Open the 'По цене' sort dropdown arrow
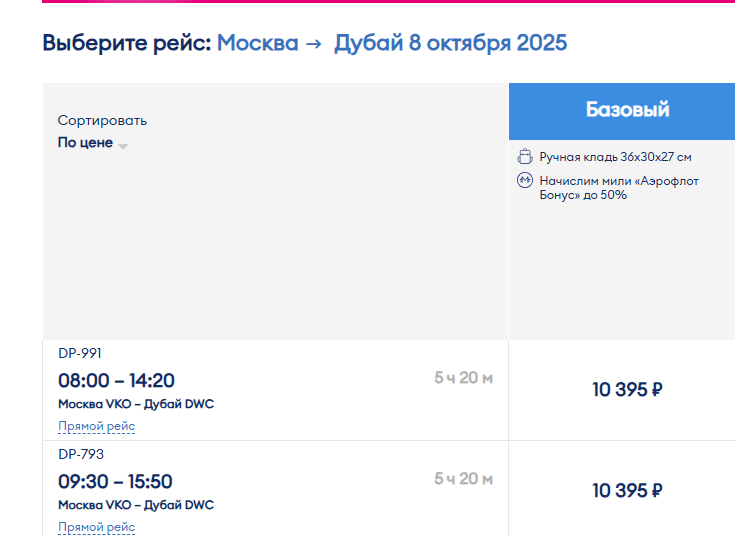The height and width of the screenshot is (536, 735). tap(123, 146)
